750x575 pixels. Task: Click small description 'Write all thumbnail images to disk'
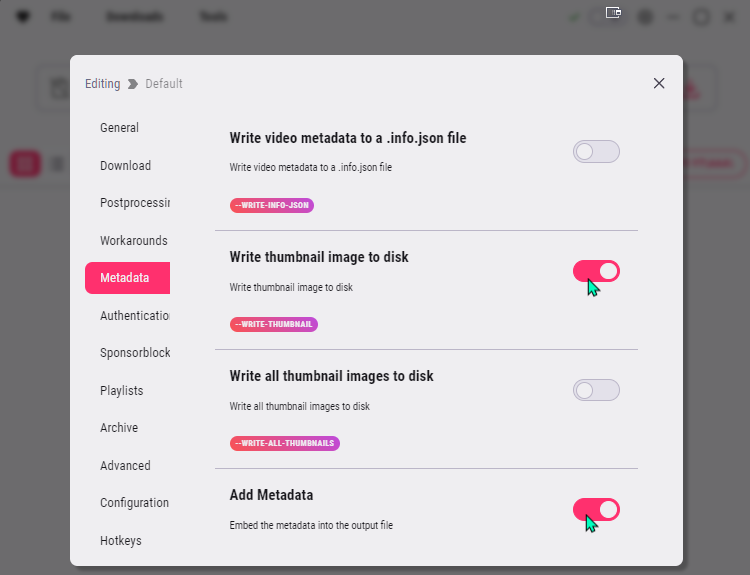(299, 407)
